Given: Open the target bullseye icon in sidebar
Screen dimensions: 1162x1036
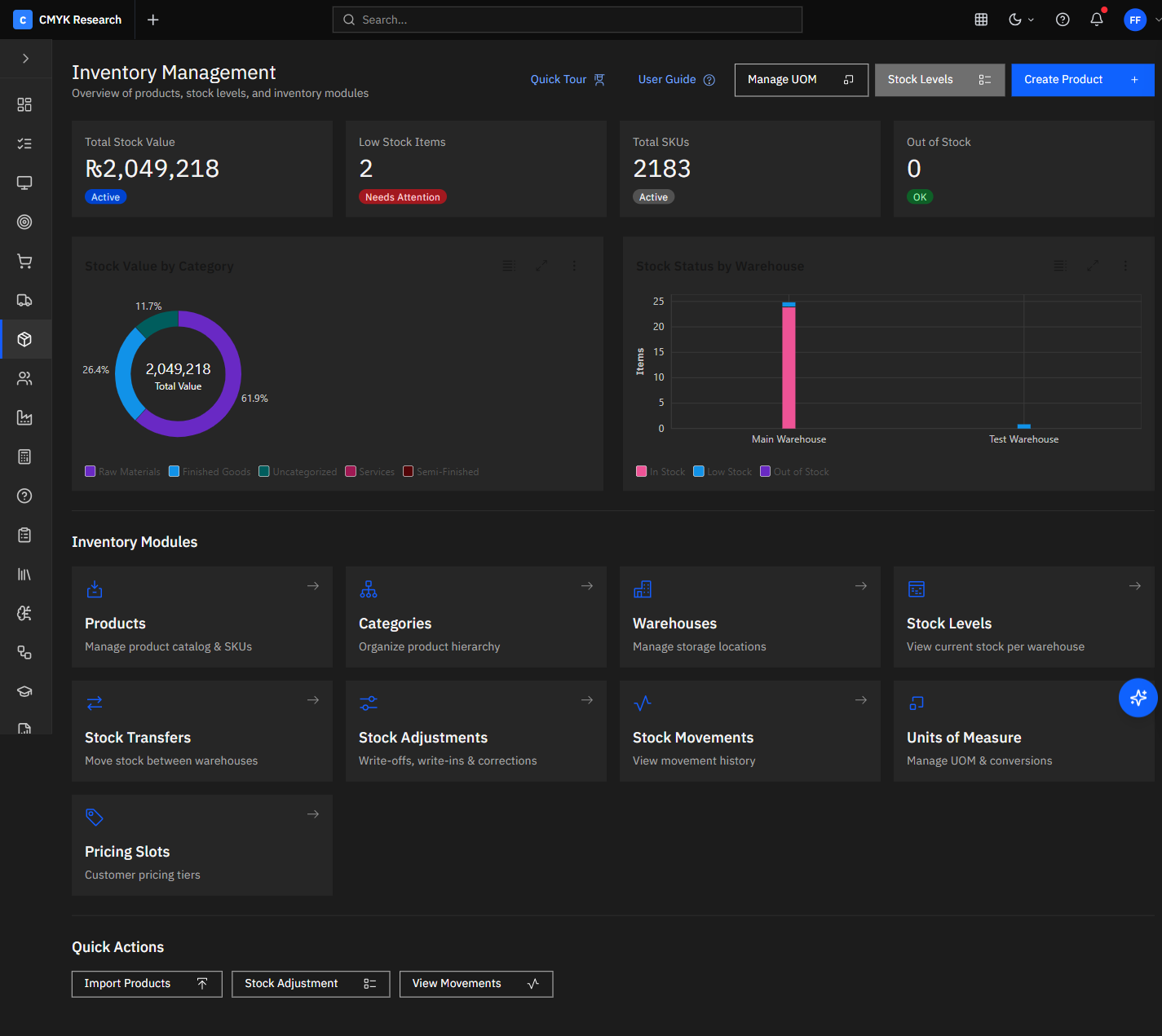Looking at the screenshot, I should [24, 222].
